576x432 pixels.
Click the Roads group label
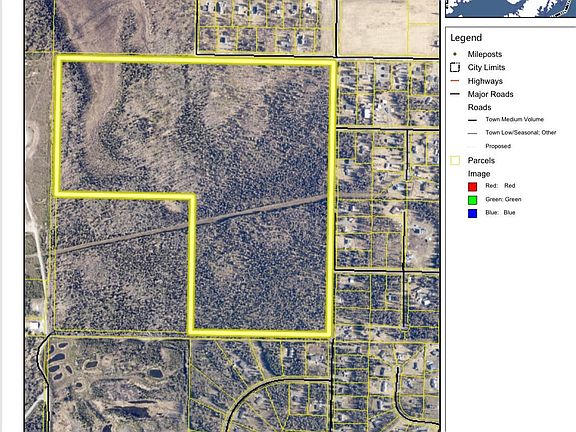tap(479, 107)
